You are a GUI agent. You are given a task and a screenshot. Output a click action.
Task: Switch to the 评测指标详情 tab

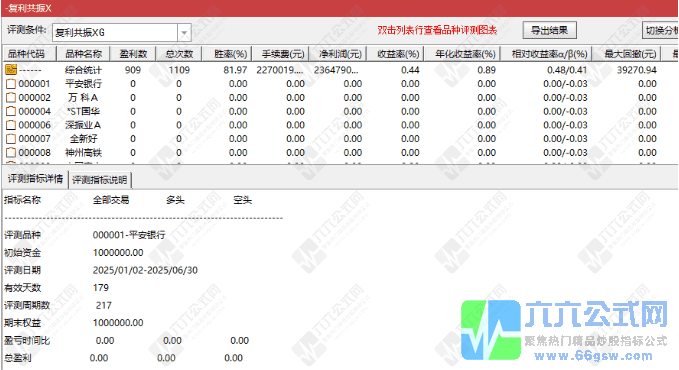coord(36,179)
